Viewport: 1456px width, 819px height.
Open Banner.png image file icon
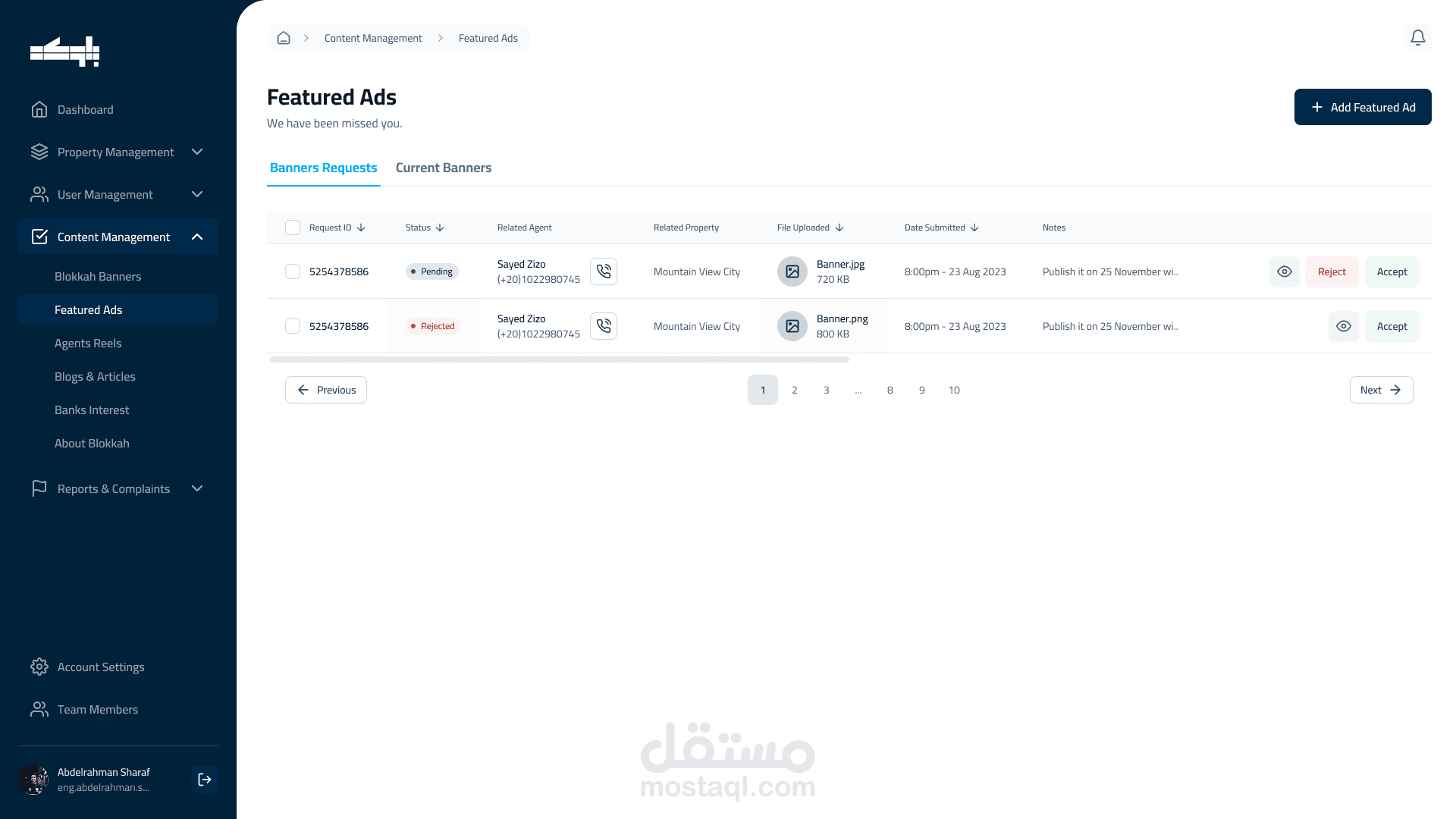792,326
